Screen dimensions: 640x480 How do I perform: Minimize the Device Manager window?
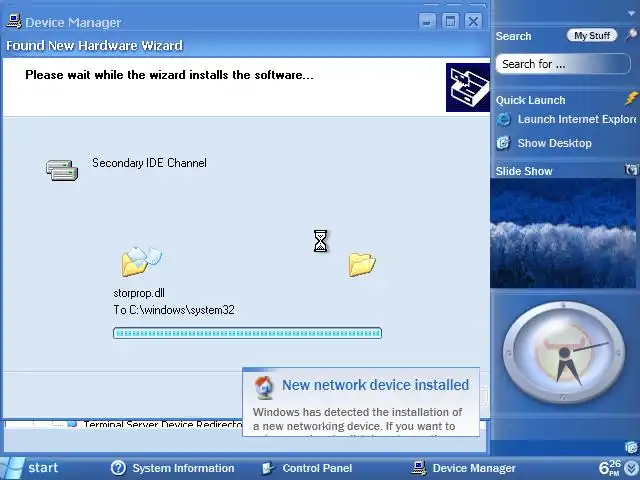pyautogui.click(x=427, y=21)
